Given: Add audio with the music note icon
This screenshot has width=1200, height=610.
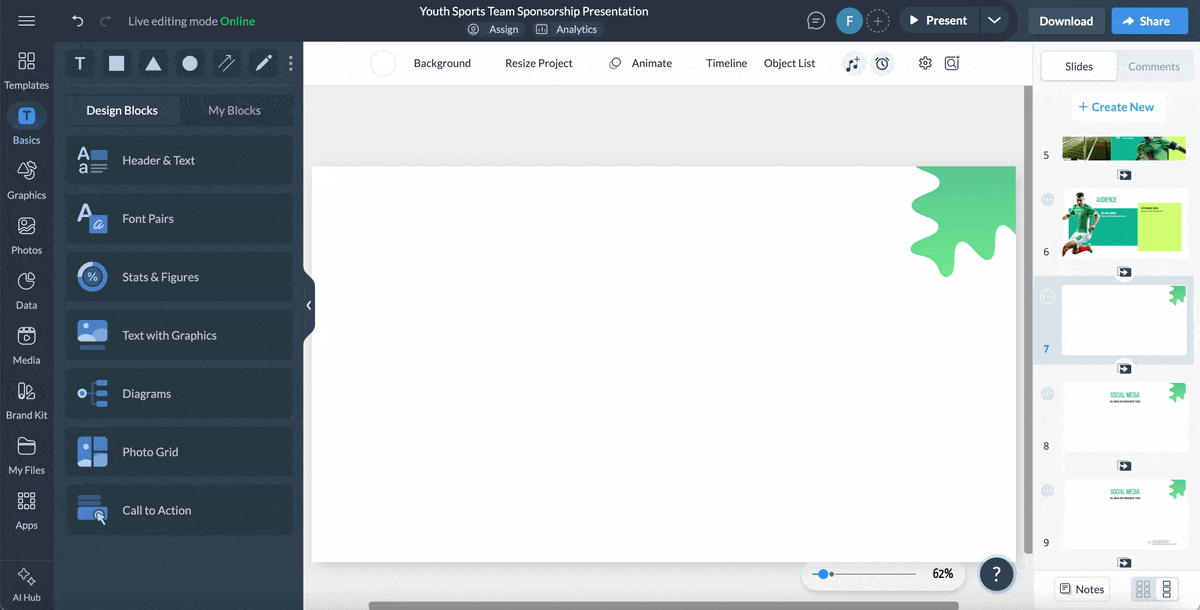Looking at the screenshot, I should point(852,63).
